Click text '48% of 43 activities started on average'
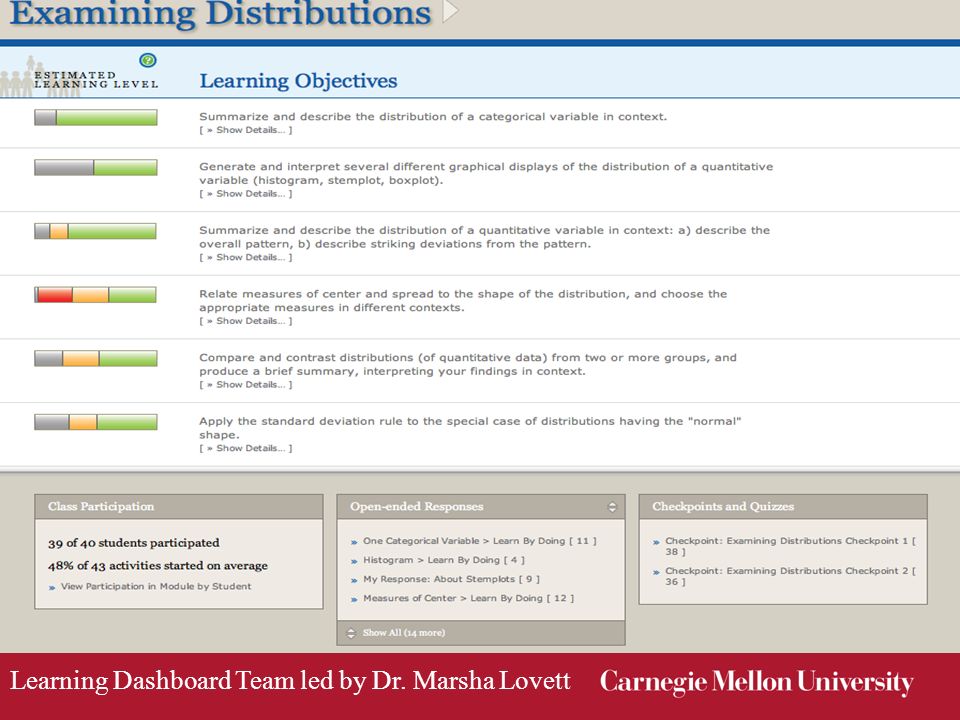The height and width of the screenshot is (720, 960). click(157, 566)
